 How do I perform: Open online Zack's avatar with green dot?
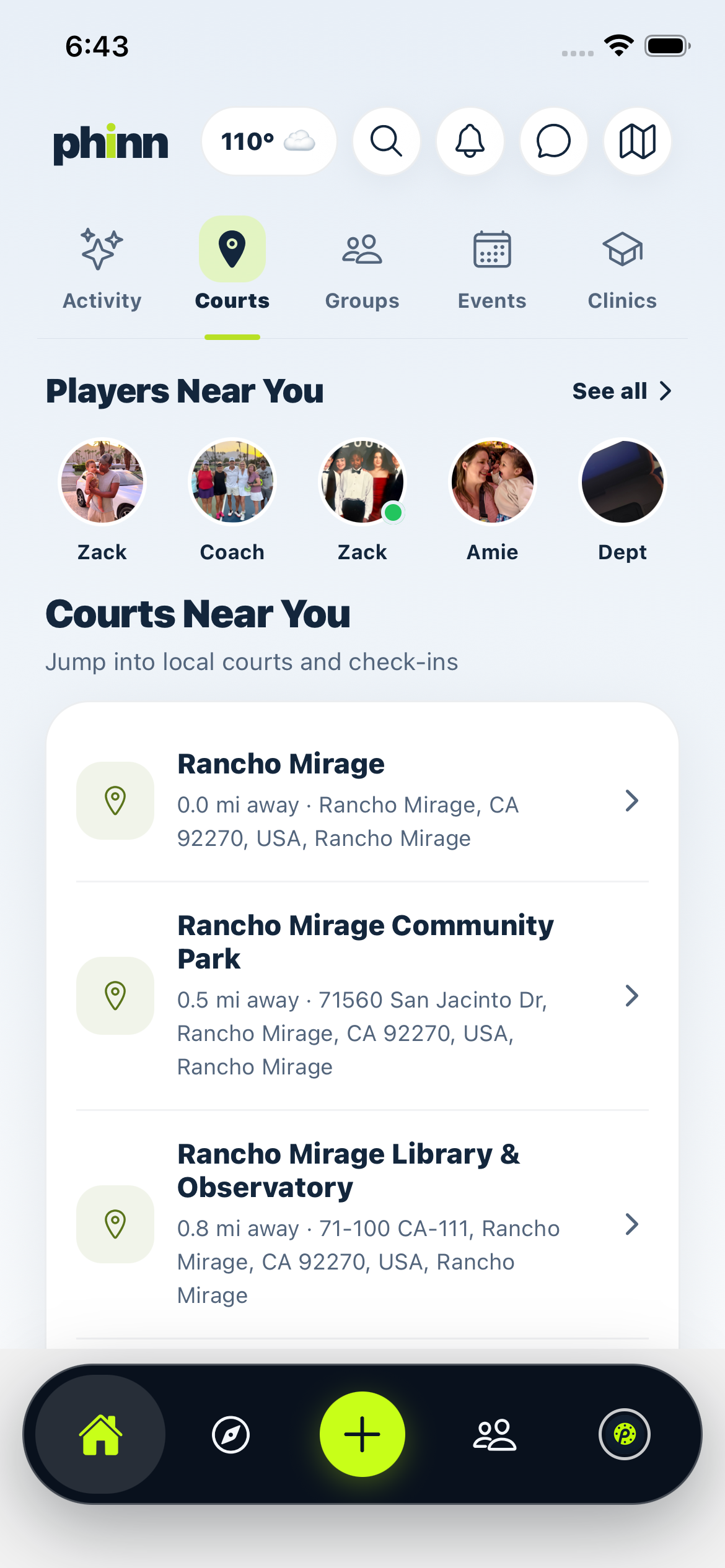pos(362,481)
